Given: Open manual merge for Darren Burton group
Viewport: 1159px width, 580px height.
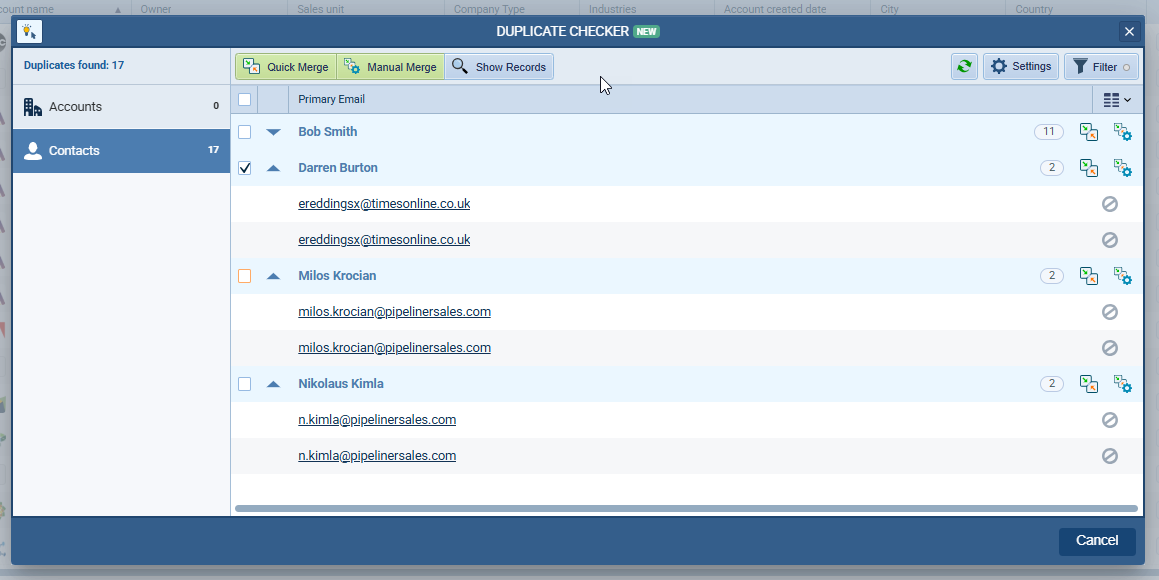Looking at the screenshot, I should click(1123, 168).
